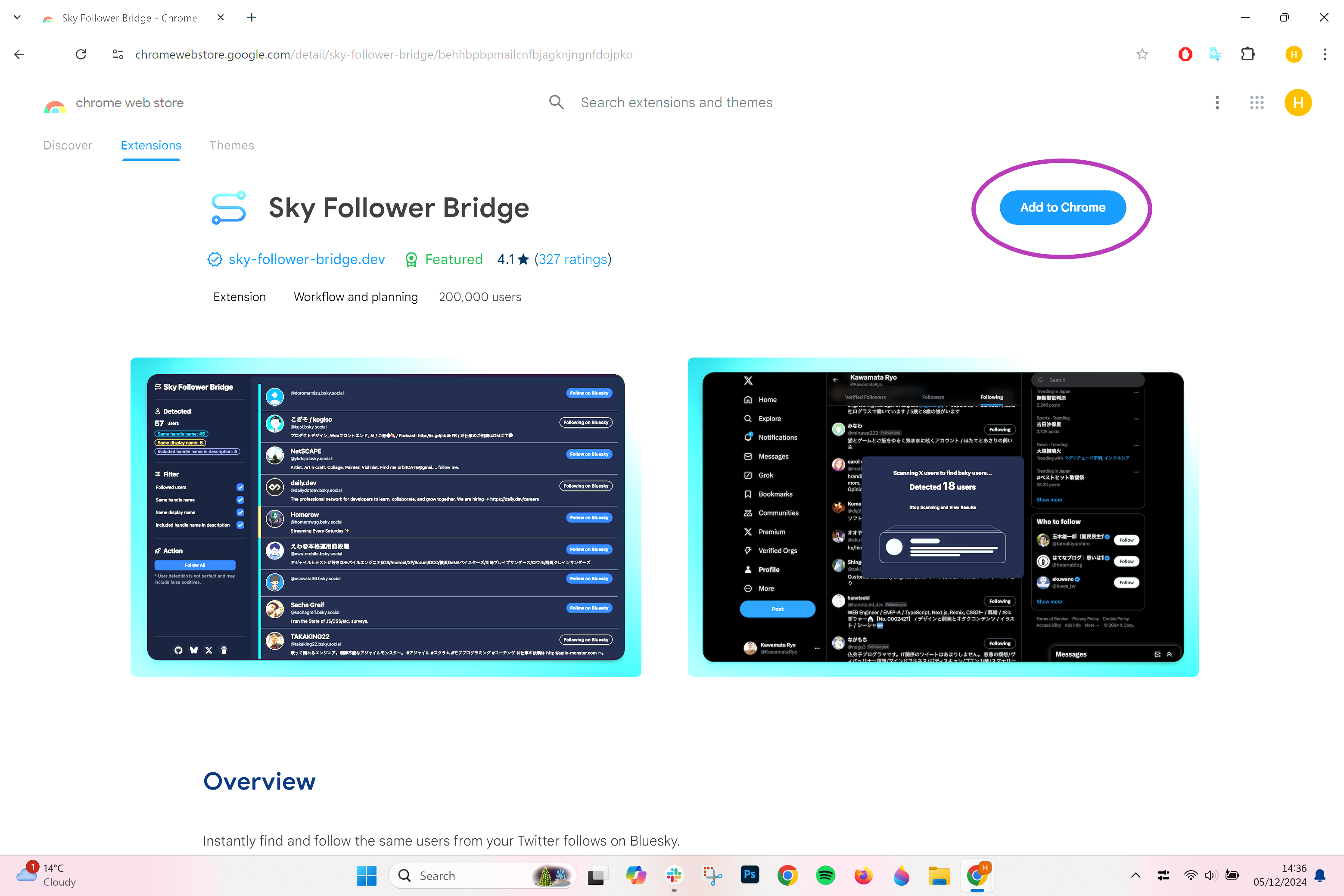This screenshot has height=896, width=1344.
Task: Open Windows Start menu
Action: click(x=366, y=875)
